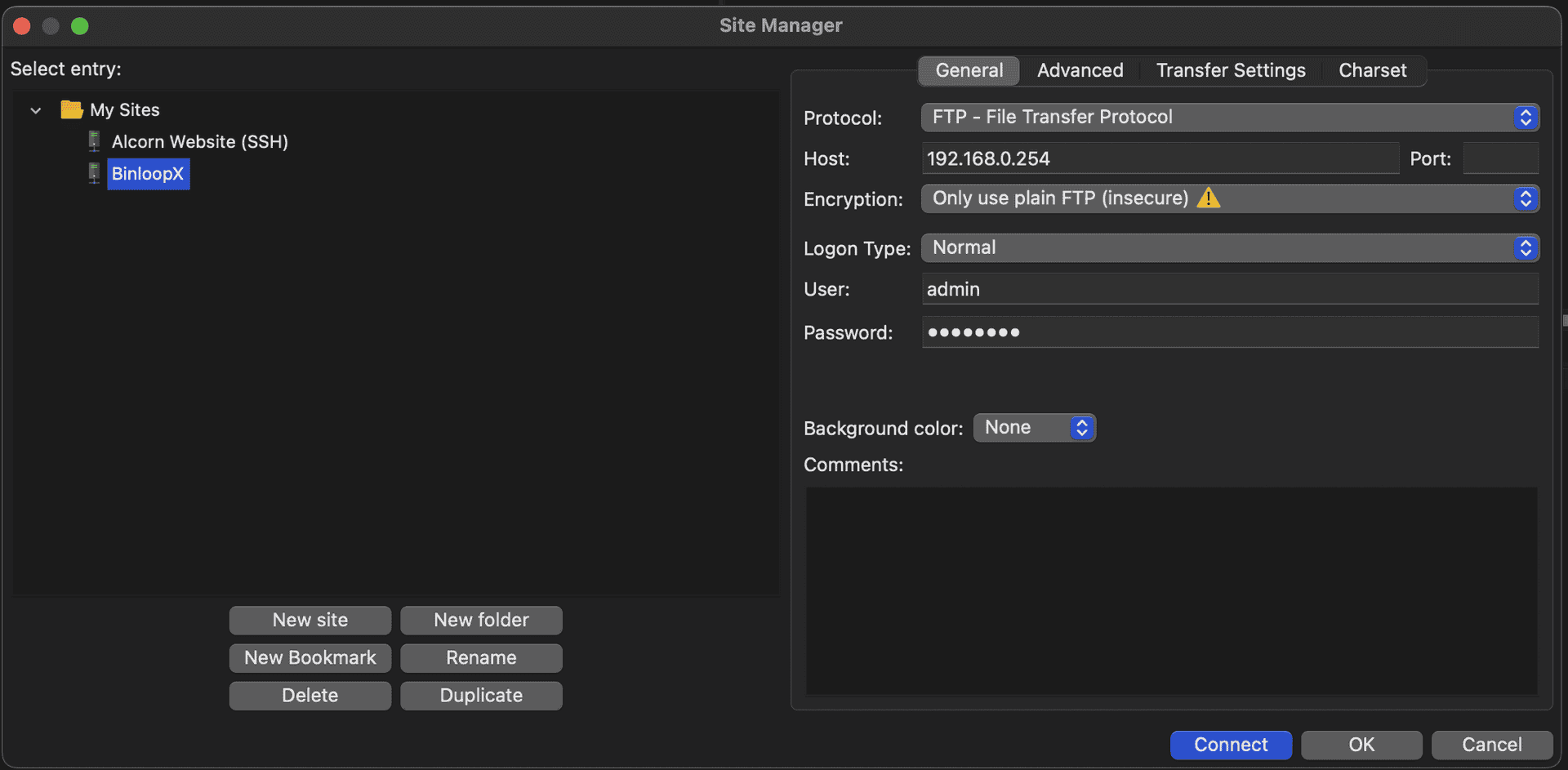
Task: Open the Encryption dropdown
Action: tap(1229, 198)
